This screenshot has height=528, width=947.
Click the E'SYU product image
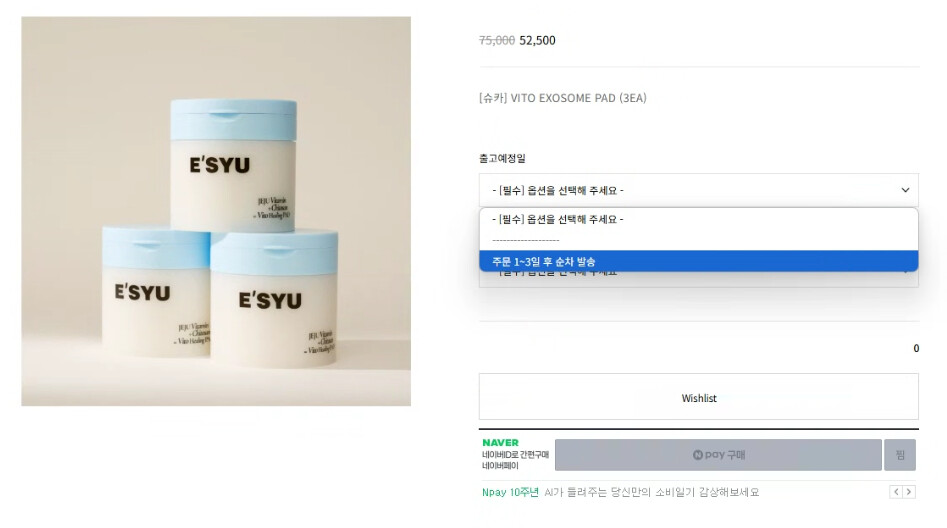pyautogui.click(x=216, y=211)
